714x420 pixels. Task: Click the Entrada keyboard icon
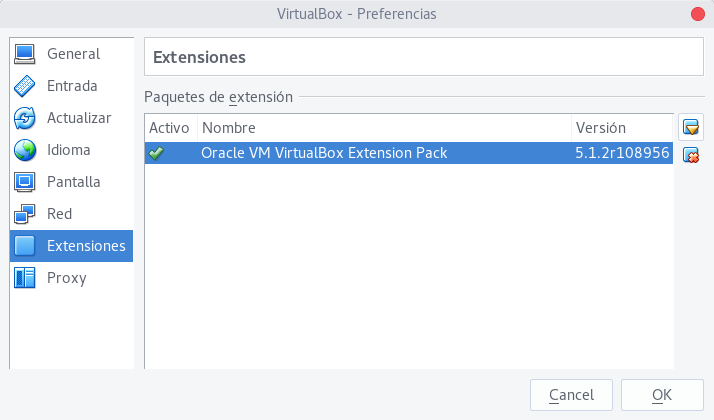click(25, 86)
